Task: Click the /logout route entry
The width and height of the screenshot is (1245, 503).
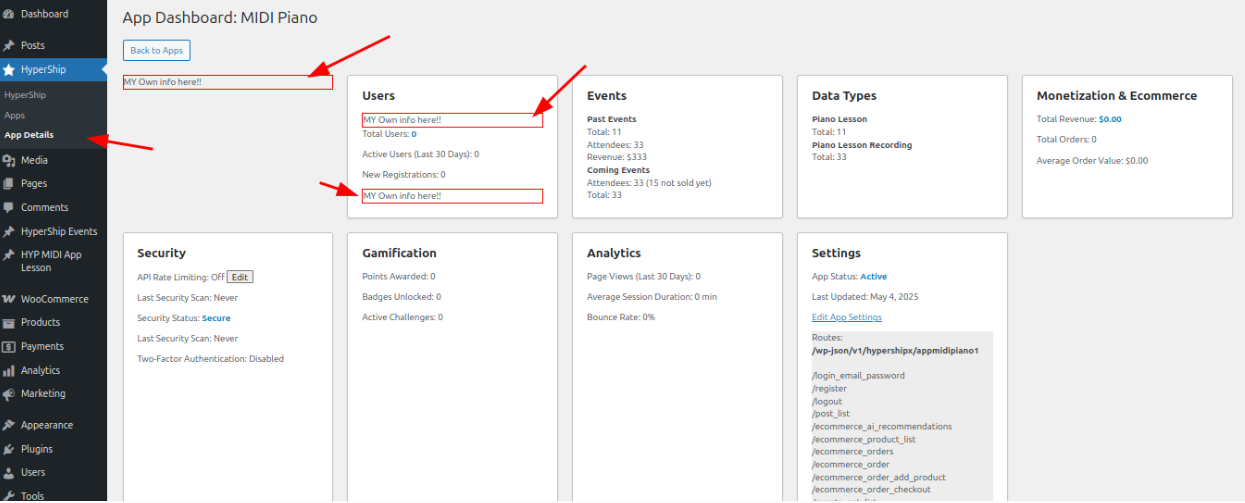Action: [827, 402]
